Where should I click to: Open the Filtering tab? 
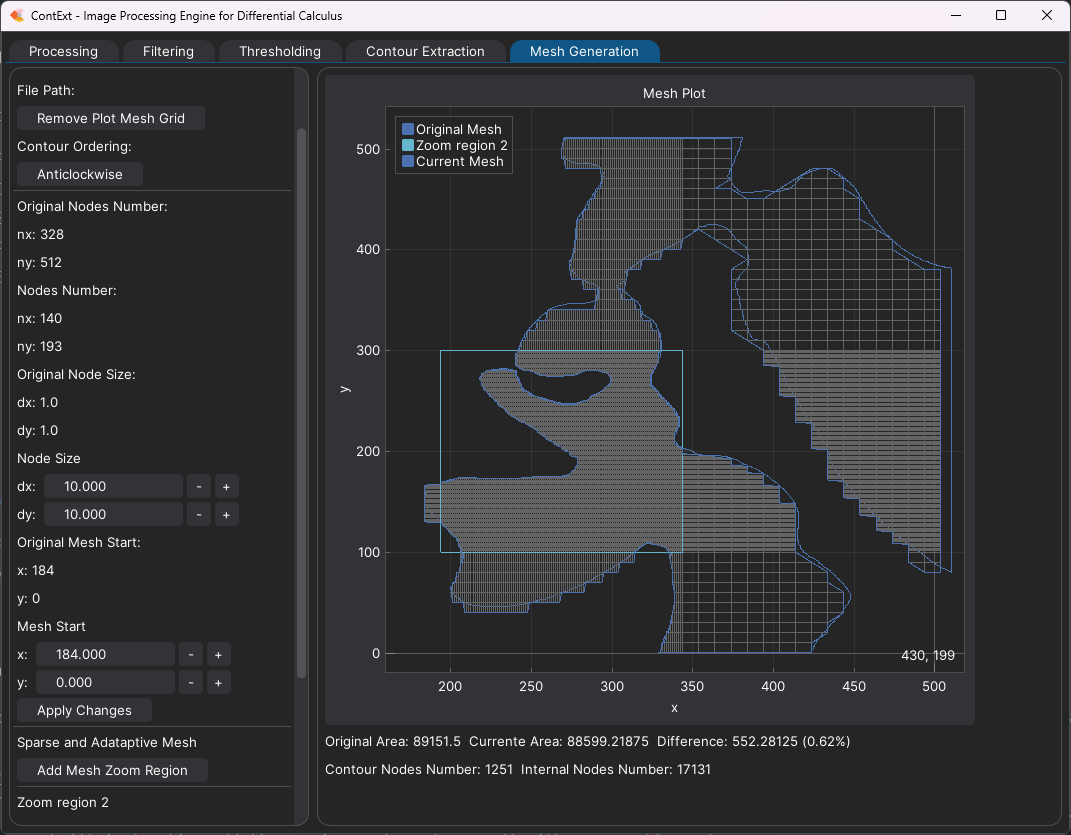tap(168, 51)
